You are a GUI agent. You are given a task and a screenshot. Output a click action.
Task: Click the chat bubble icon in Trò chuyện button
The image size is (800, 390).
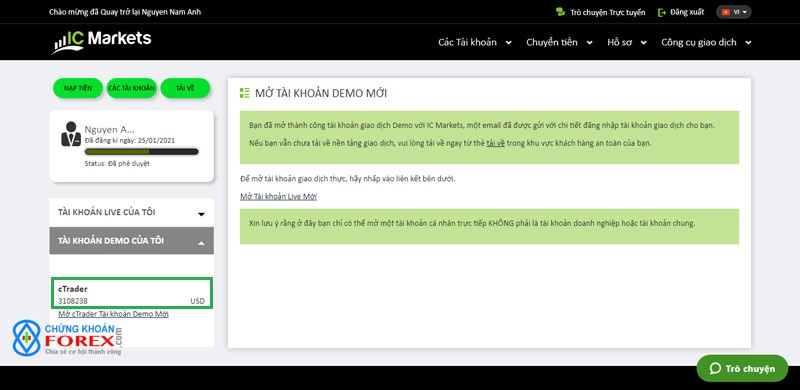pos(715,369)
